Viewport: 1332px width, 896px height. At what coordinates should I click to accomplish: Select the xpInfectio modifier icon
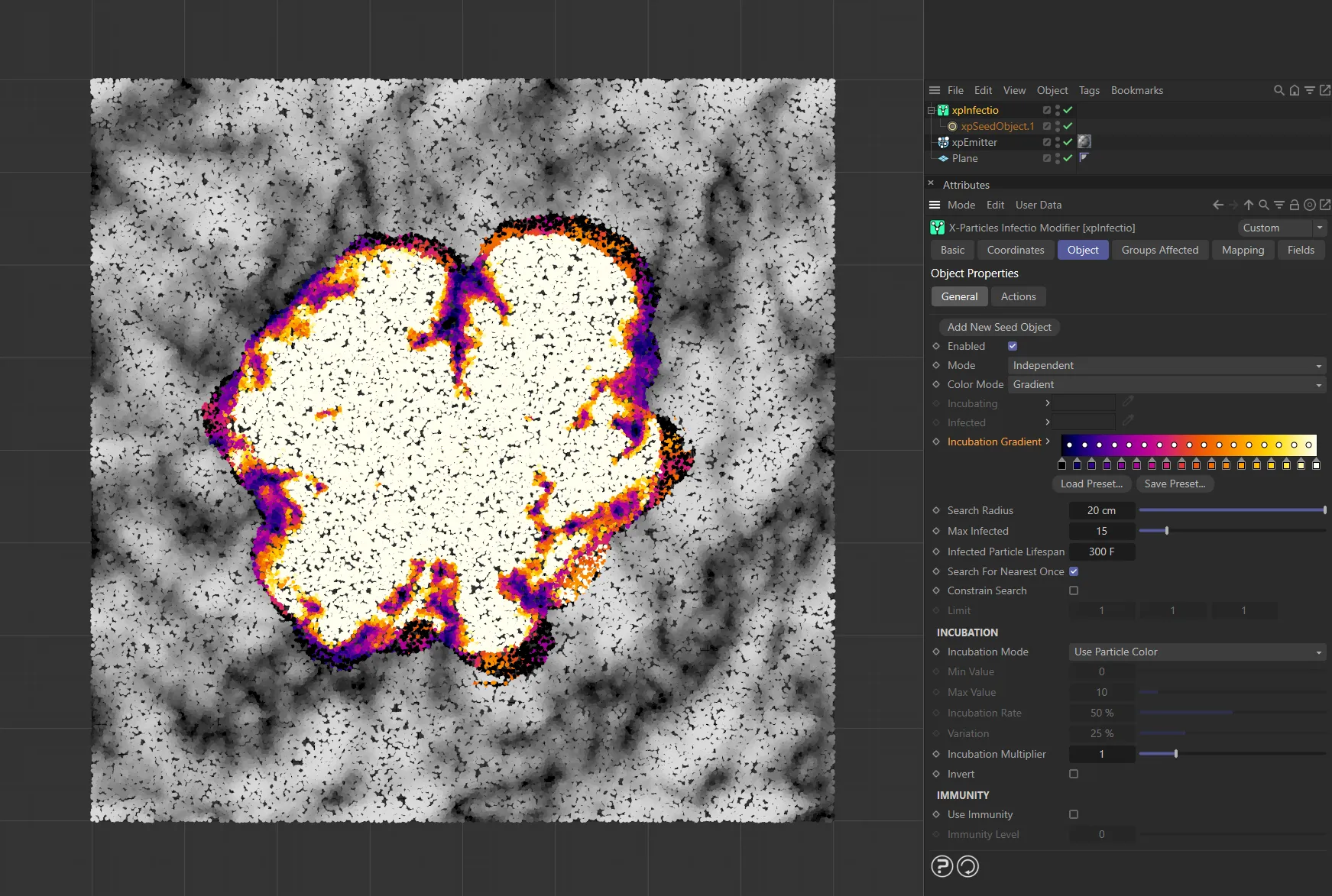(943, 110)
